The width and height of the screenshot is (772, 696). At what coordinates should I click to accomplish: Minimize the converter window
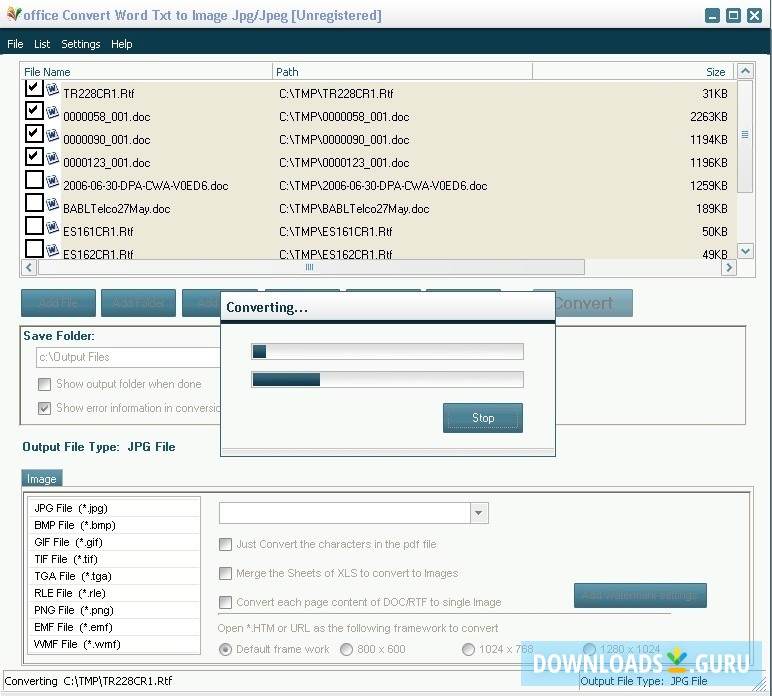coord(712,15)
